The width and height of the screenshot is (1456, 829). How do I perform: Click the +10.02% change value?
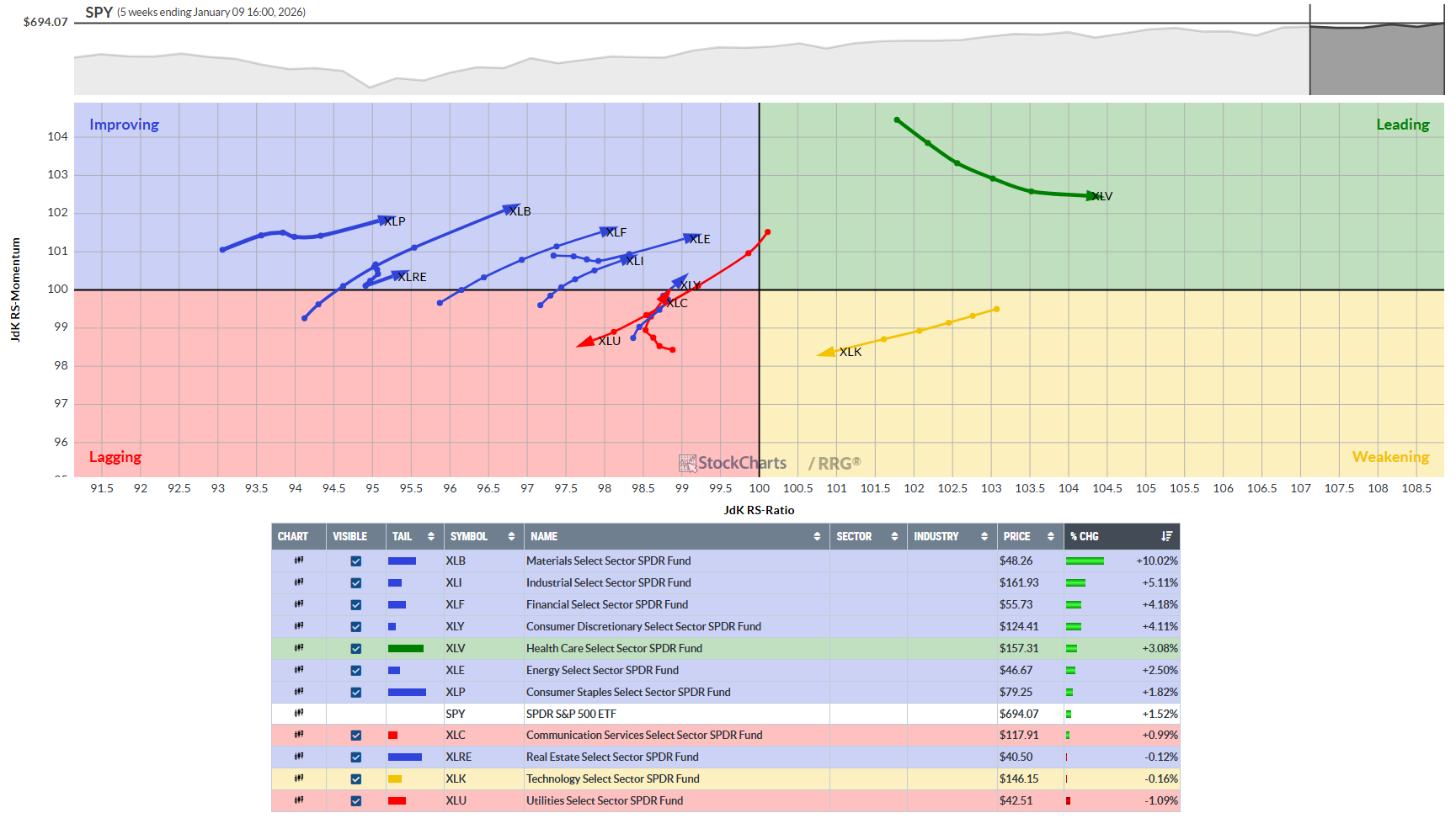point(1157,561)
